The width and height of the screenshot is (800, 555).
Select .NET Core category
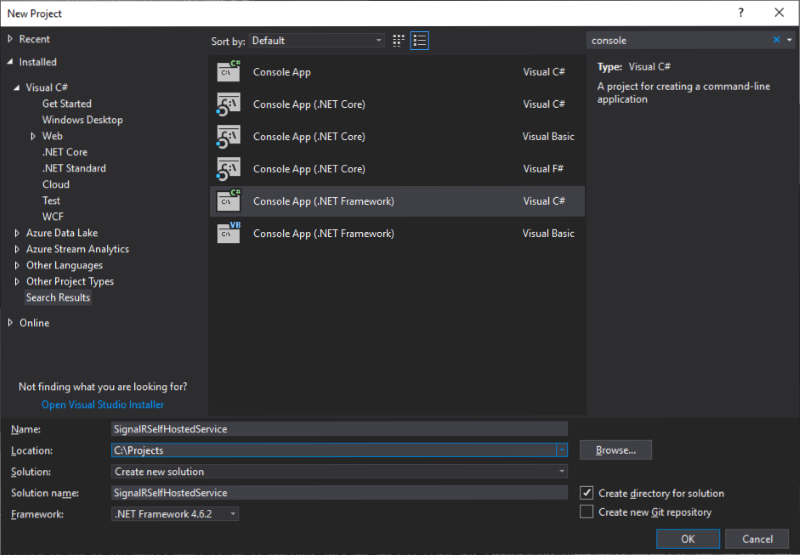pos(65,152)
